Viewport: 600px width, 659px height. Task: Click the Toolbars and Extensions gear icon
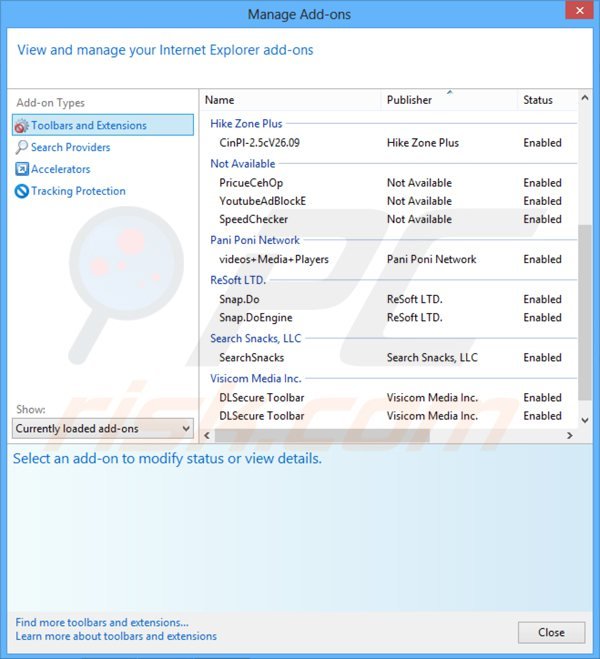pyautogui.click(x=21, y=126)
